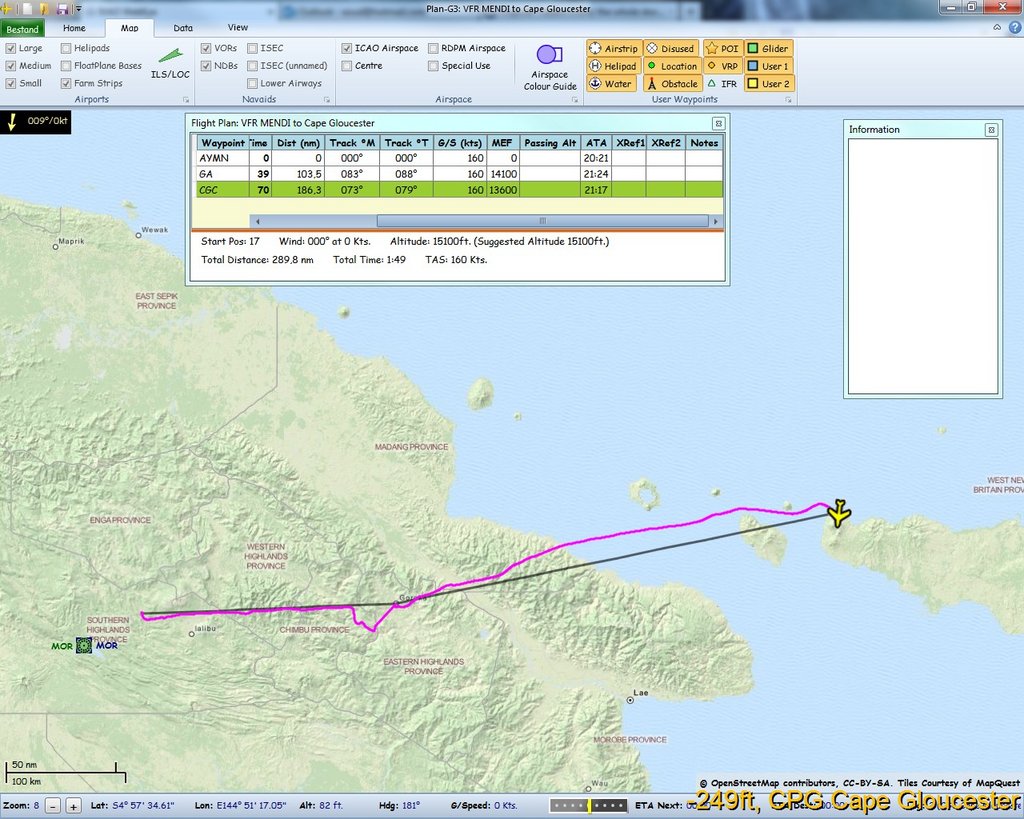Screen dimensions: 1024x819
Task: Choose the Obstacle waypoint type
Action: [671, 84]
